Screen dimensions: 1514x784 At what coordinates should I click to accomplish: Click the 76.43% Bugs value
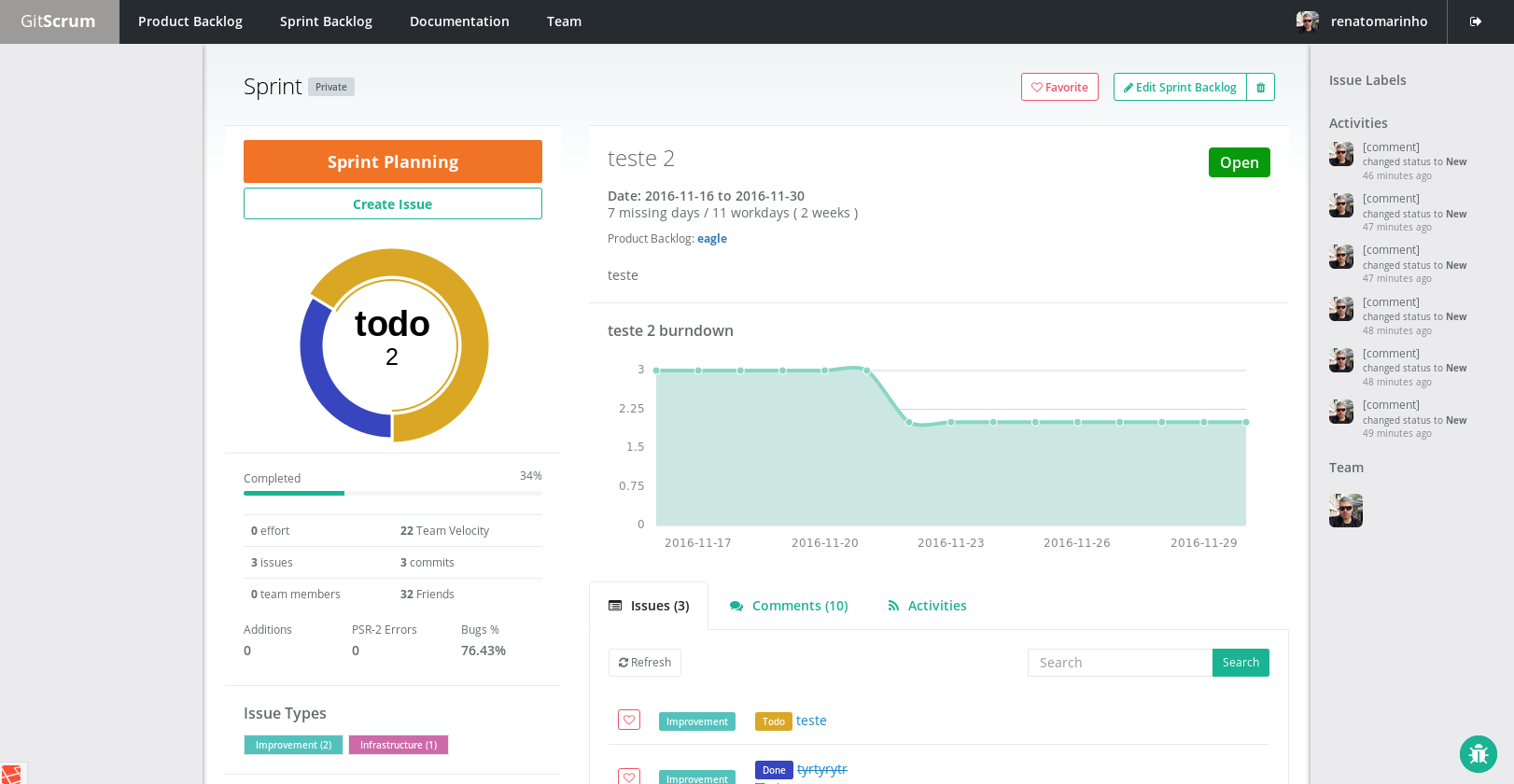point(484,651)
